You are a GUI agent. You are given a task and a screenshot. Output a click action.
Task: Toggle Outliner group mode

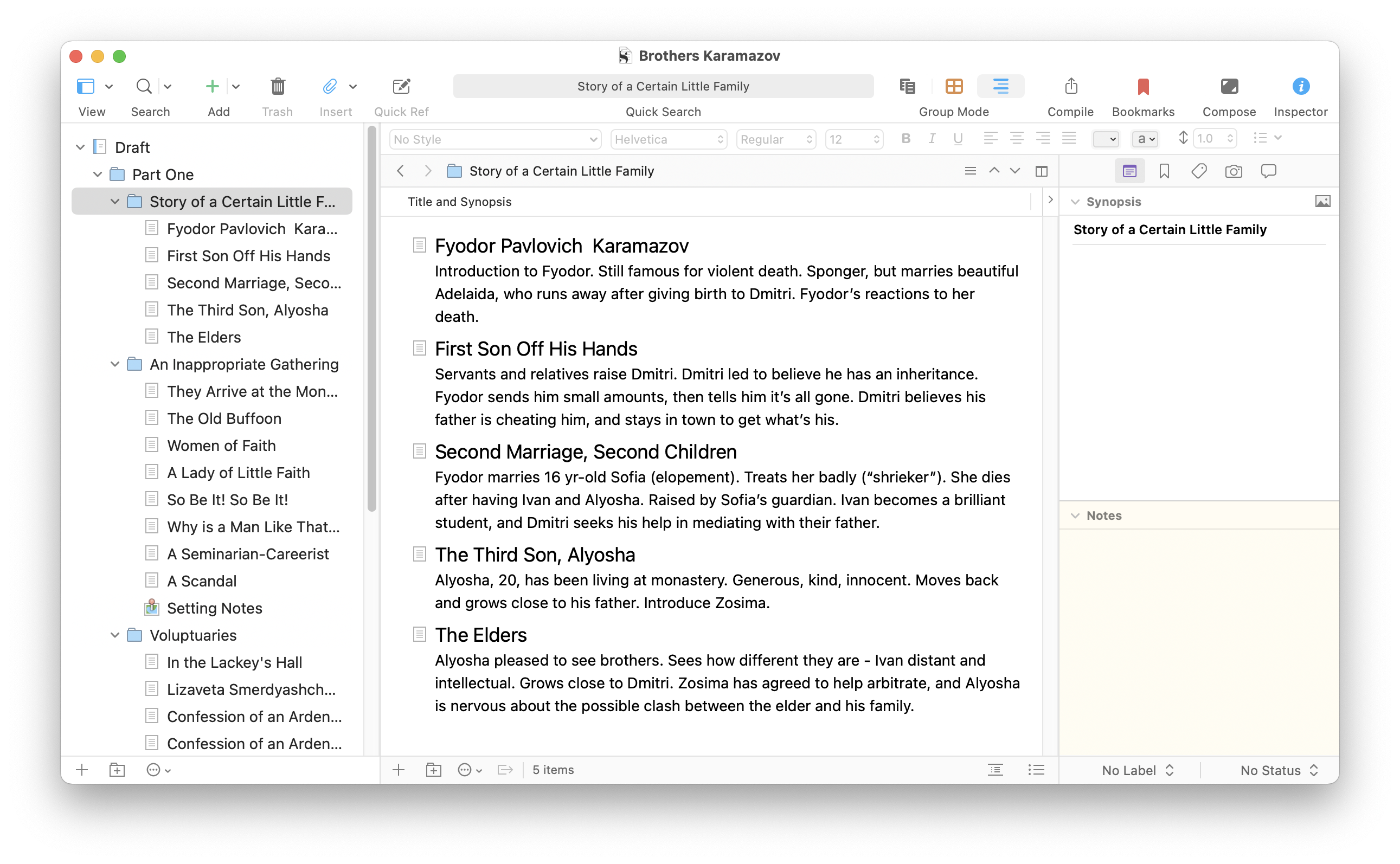click(x=1000, y=86)
